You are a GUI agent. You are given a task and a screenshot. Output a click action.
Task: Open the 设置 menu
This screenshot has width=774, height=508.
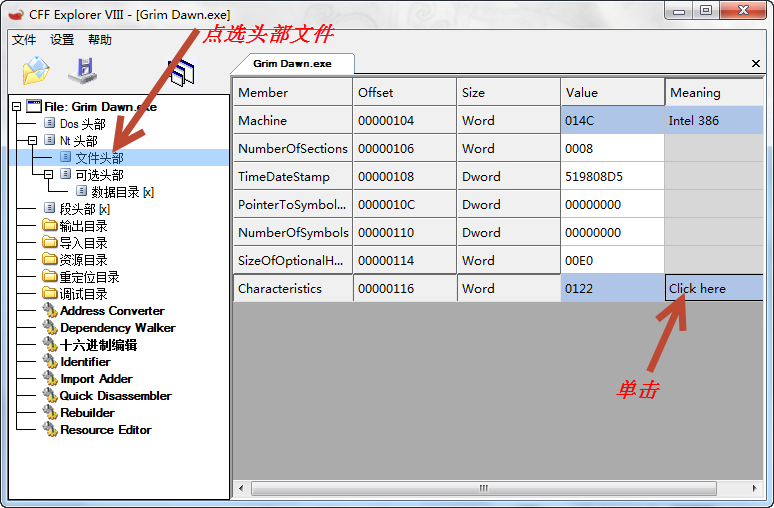[62, 40]
